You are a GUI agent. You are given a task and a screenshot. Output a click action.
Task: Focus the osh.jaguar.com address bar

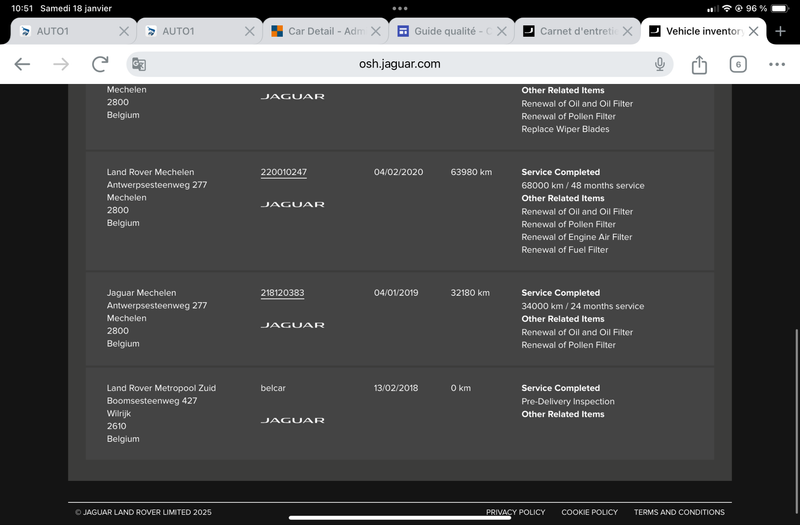tap(399, 64)
